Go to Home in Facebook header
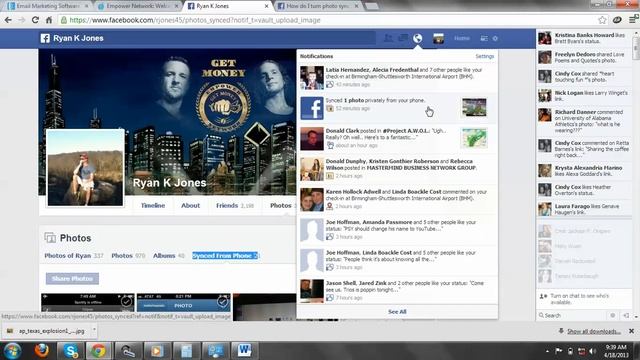This screenshot has width=640, height=360. 462,38
